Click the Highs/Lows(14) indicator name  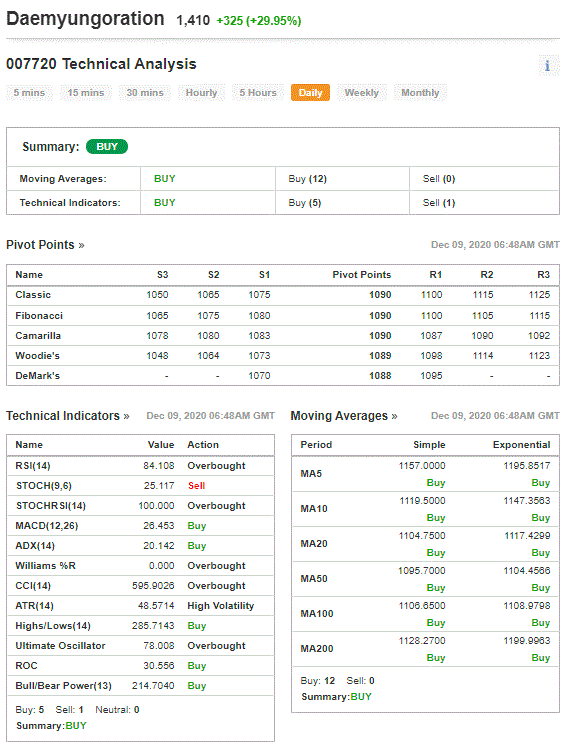53,626
